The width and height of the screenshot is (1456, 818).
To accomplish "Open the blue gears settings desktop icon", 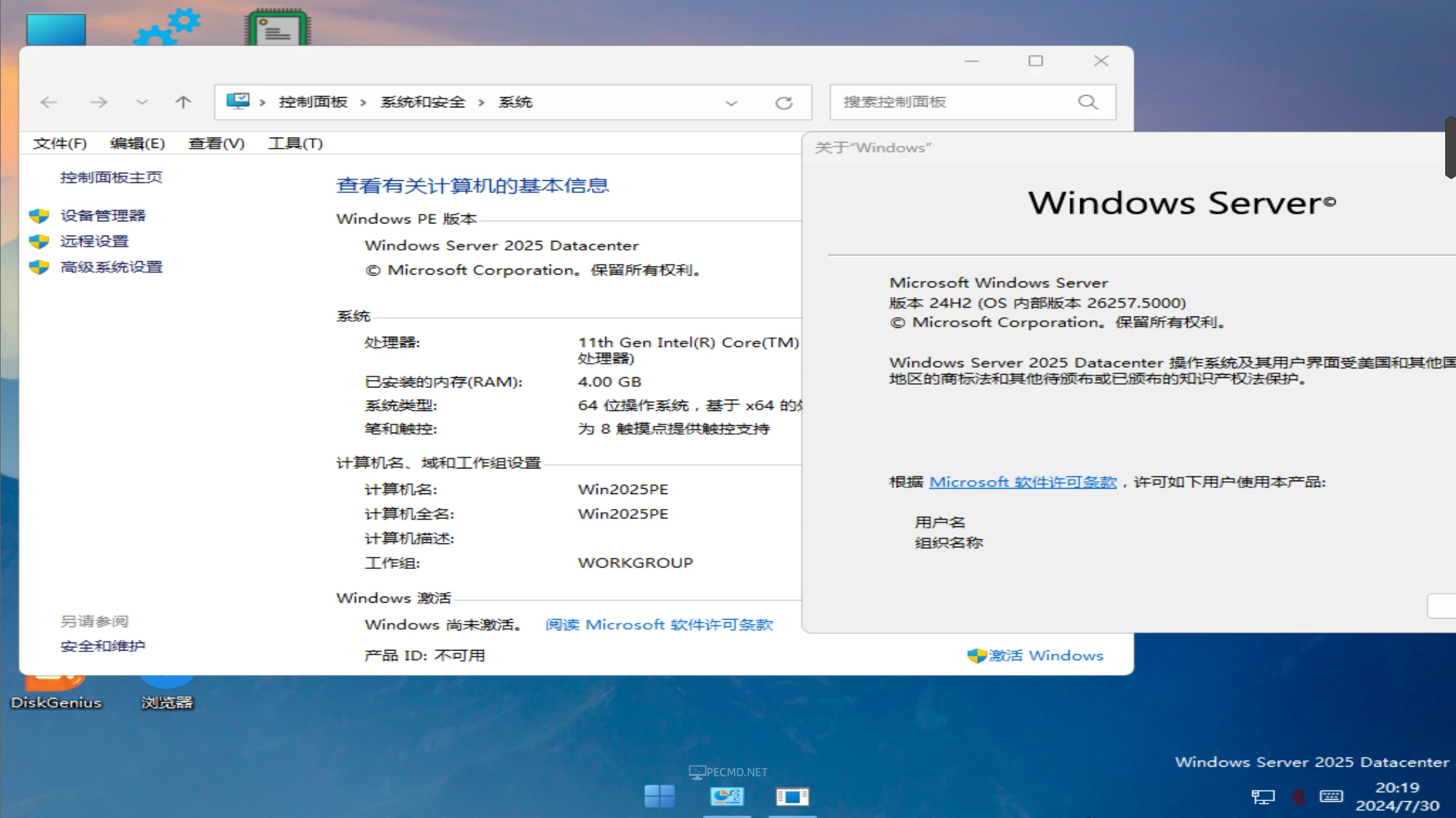I will (166, 27).
